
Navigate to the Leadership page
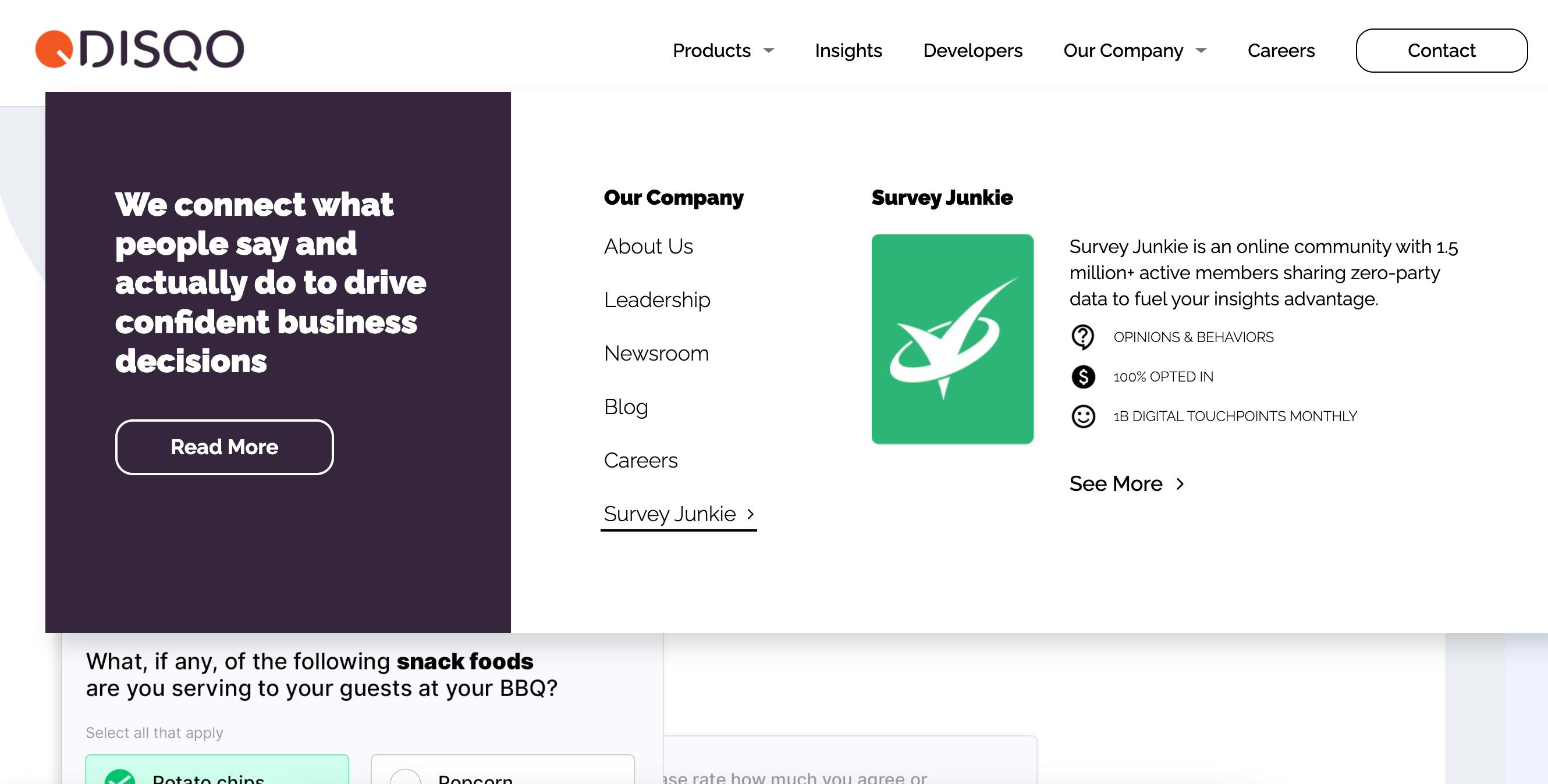[657, 300]
